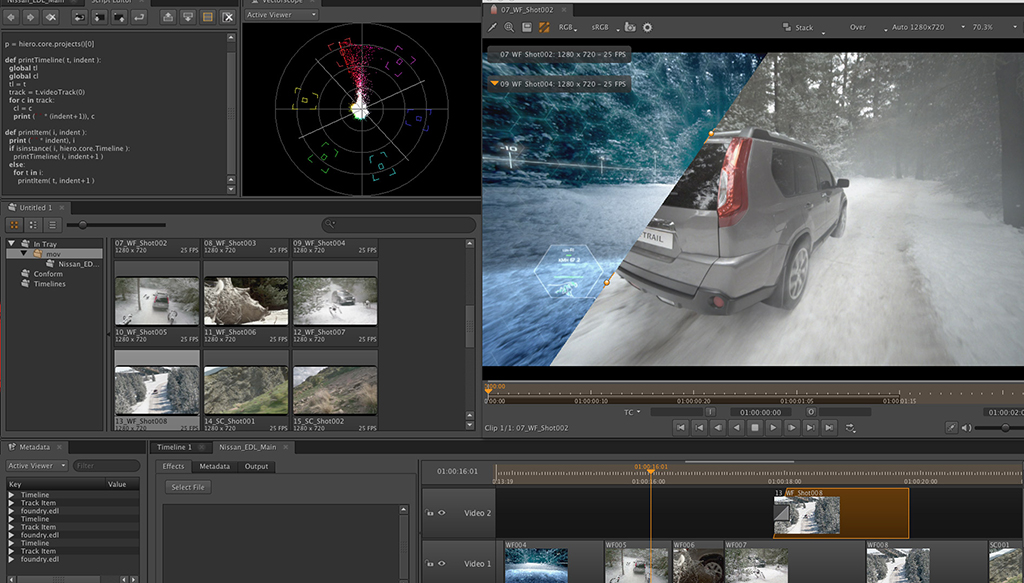Toggle the orange striped viewer overlay button
This screenshot has height=583, width=1024.
point(545,27)
